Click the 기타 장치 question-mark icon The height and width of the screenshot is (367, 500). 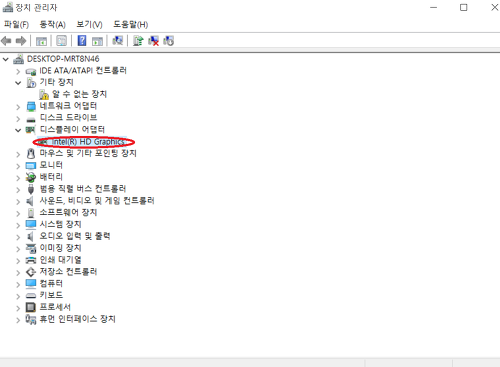tap(31, 83)
